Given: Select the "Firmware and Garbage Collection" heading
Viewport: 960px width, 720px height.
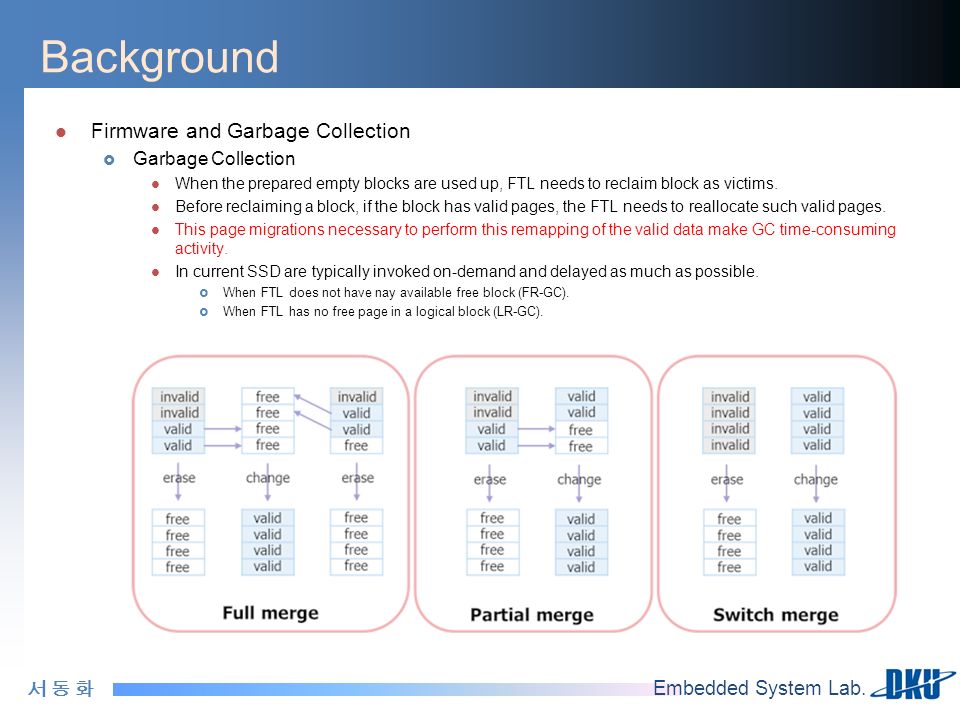Looking at the screenshot, I should tap(250, 131).
